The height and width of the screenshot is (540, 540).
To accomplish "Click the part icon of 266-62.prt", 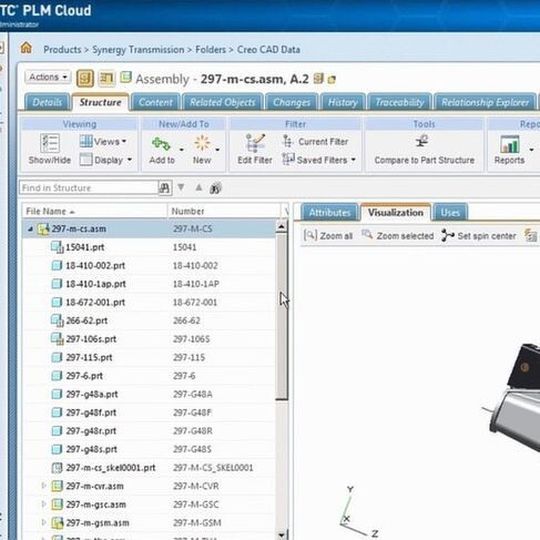I will tap(57, 321).
